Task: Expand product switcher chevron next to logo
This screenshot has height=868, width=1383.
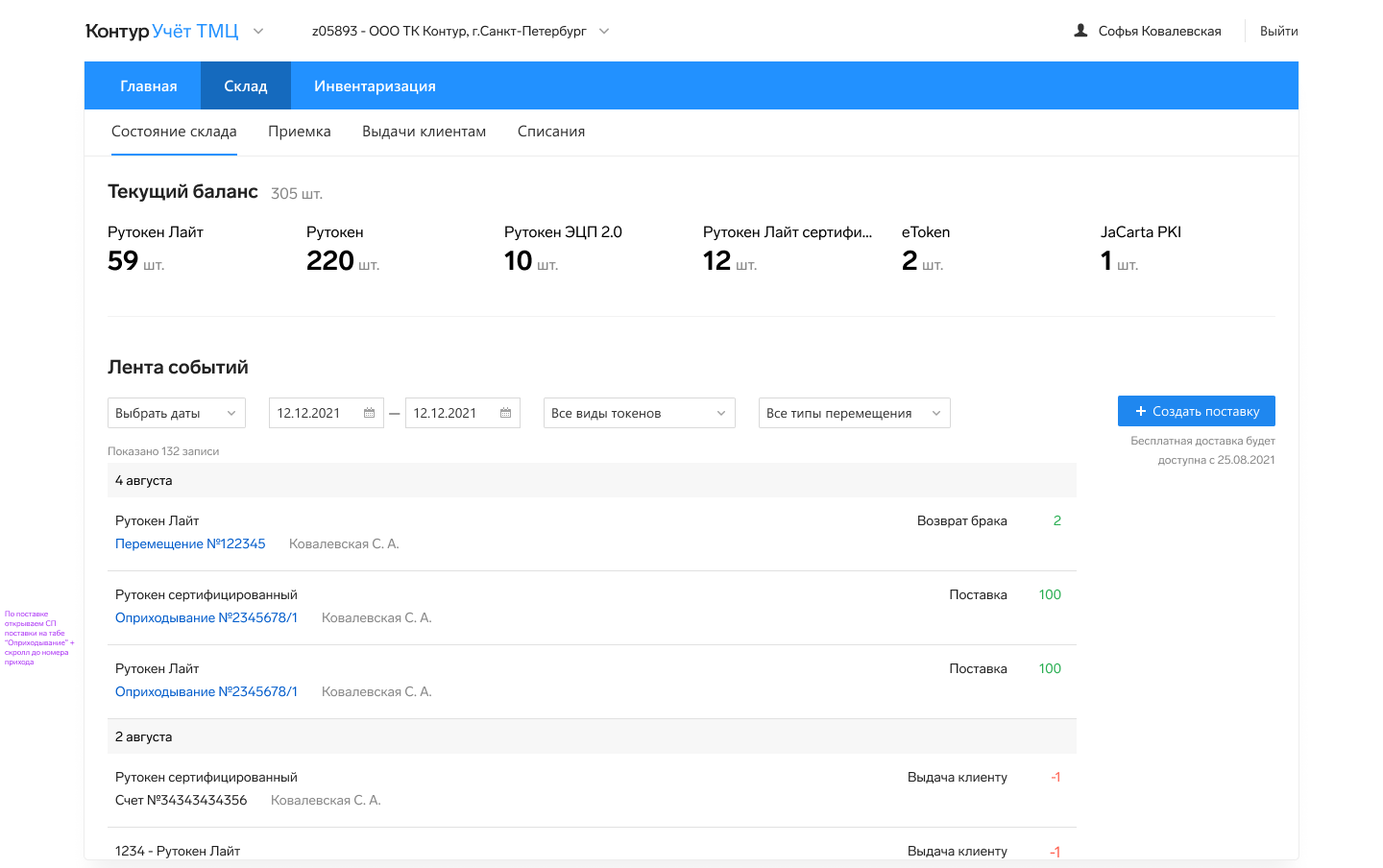Action: pyautogui.click(x=258, y=31)
